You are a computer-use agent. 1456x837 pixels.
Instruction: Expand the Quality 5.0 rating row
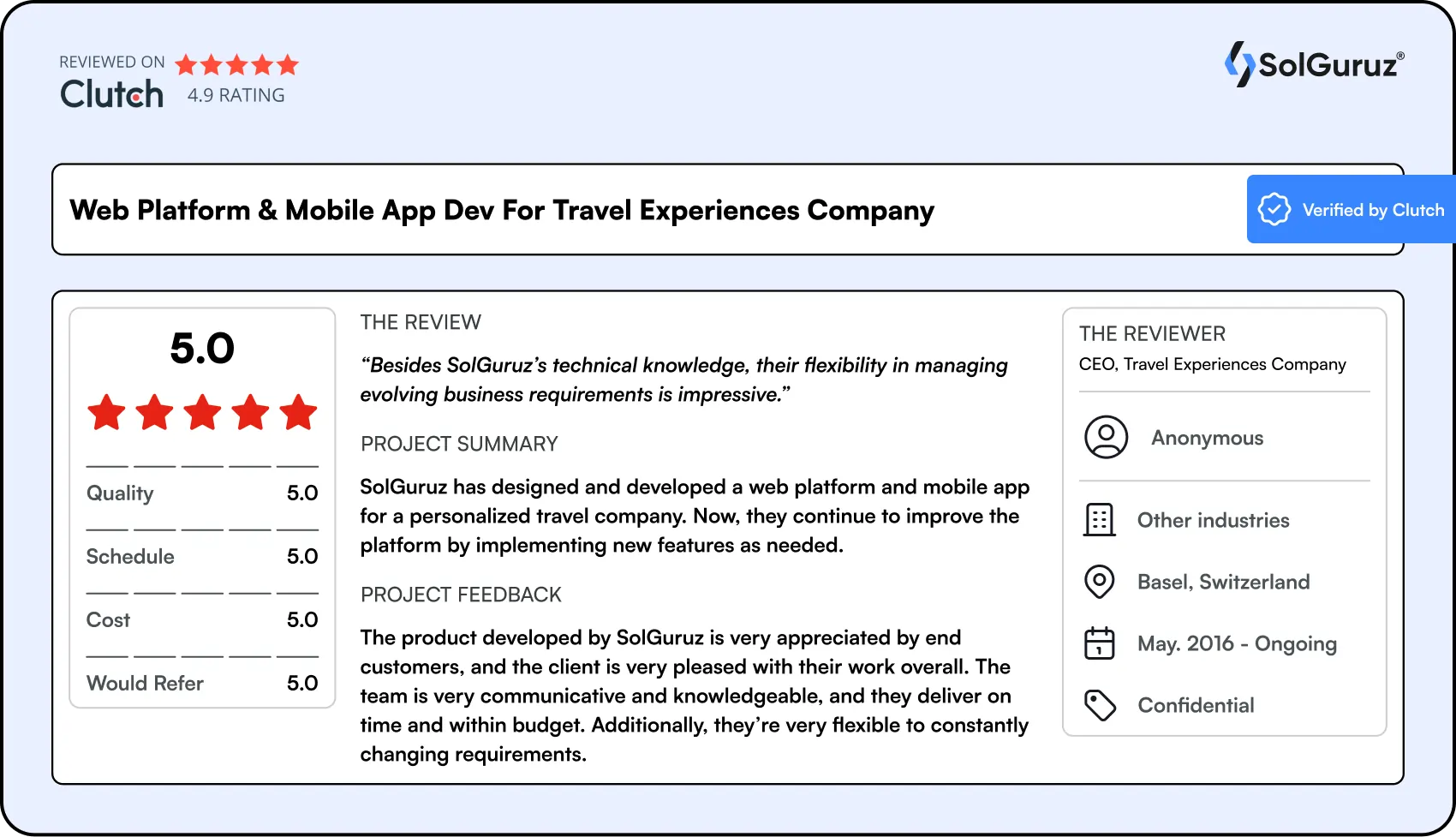click(x=201, y=493)
